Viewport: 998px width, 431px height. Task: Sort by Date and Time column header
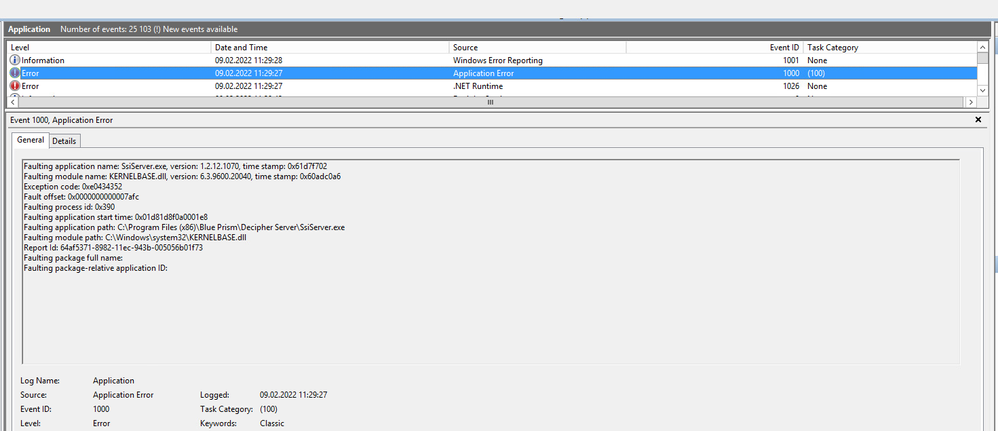330,47
